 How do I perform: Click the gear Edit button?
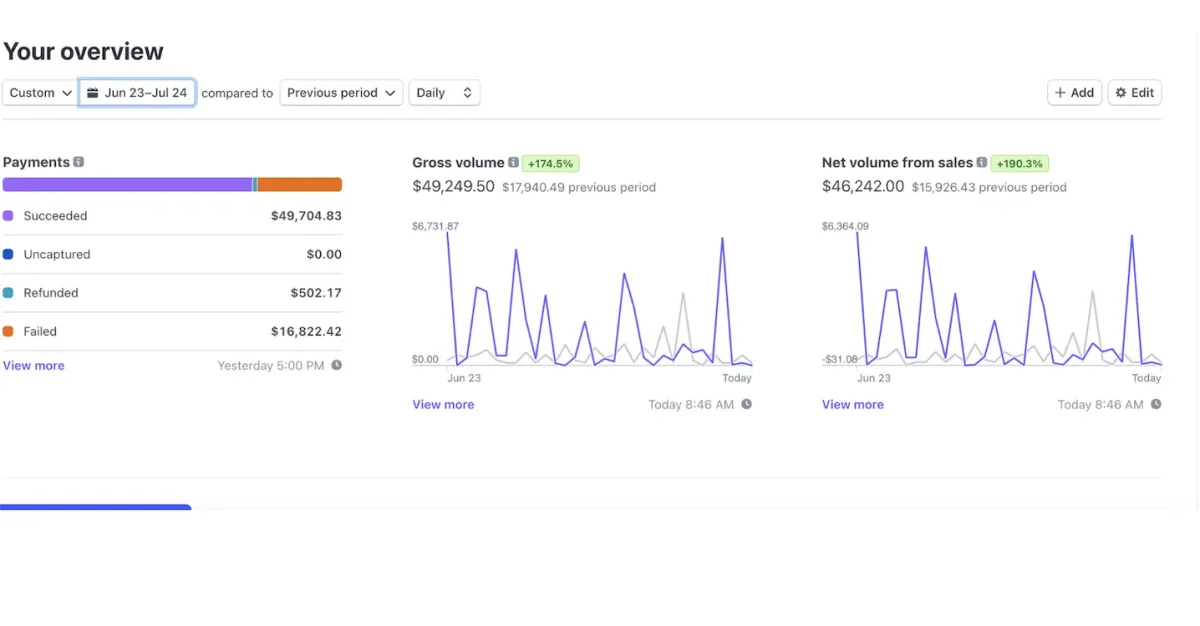click(1134, 93)
